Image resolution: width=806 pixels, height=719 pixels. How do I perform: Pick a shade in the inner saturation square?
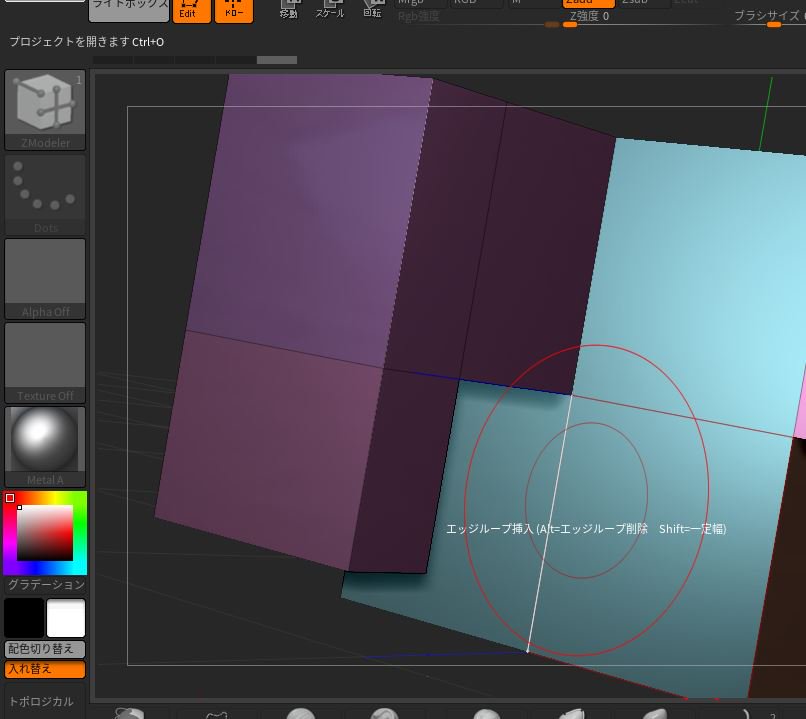point(45,533)
